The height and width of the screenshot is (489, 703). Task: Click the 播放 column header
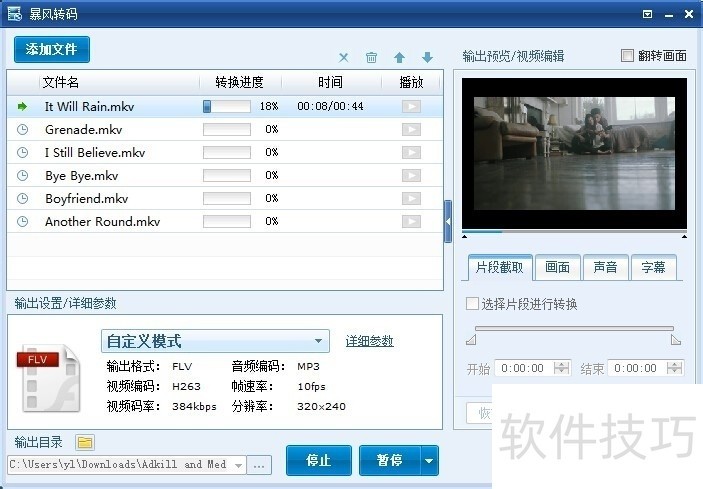(411, 82)
